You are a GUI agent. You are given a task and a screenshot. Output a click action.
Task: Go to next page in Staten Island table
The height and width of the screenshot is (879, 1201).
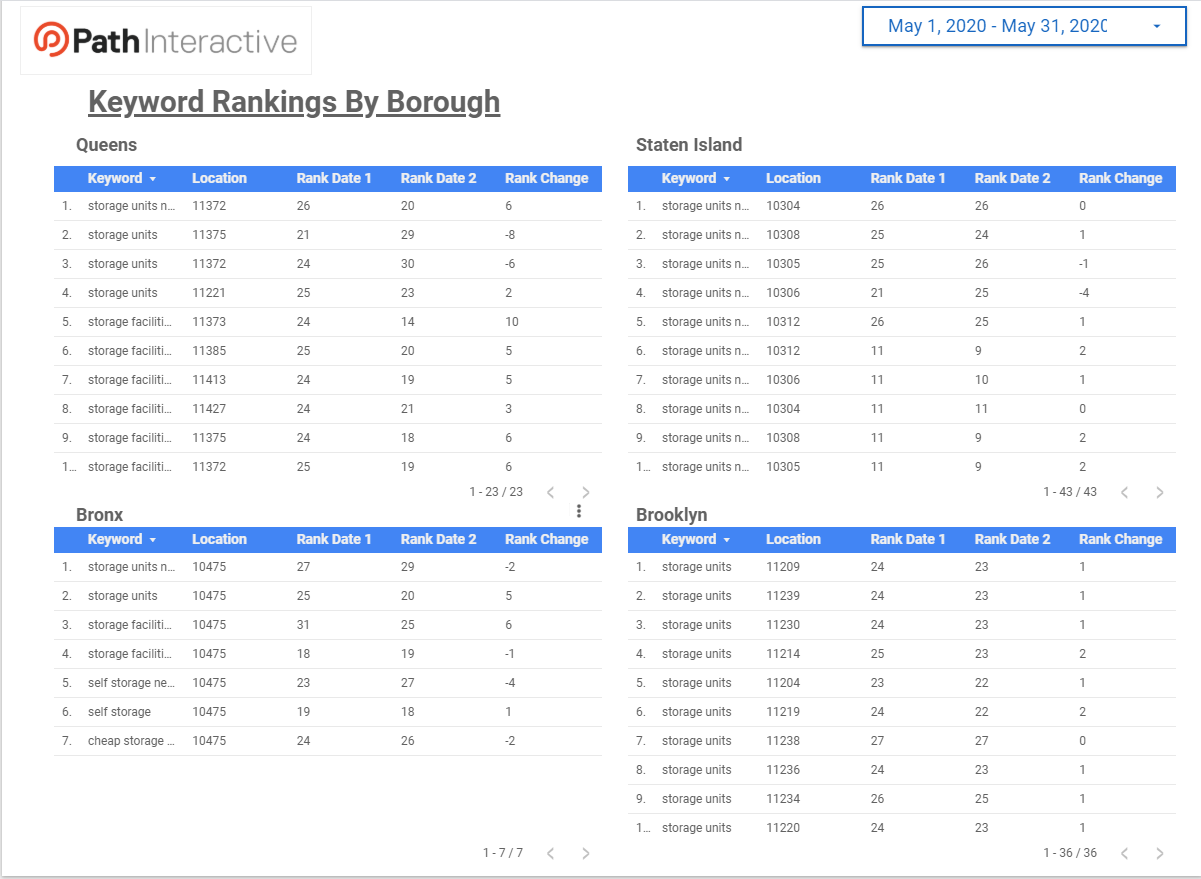(x=1160, y=492)
